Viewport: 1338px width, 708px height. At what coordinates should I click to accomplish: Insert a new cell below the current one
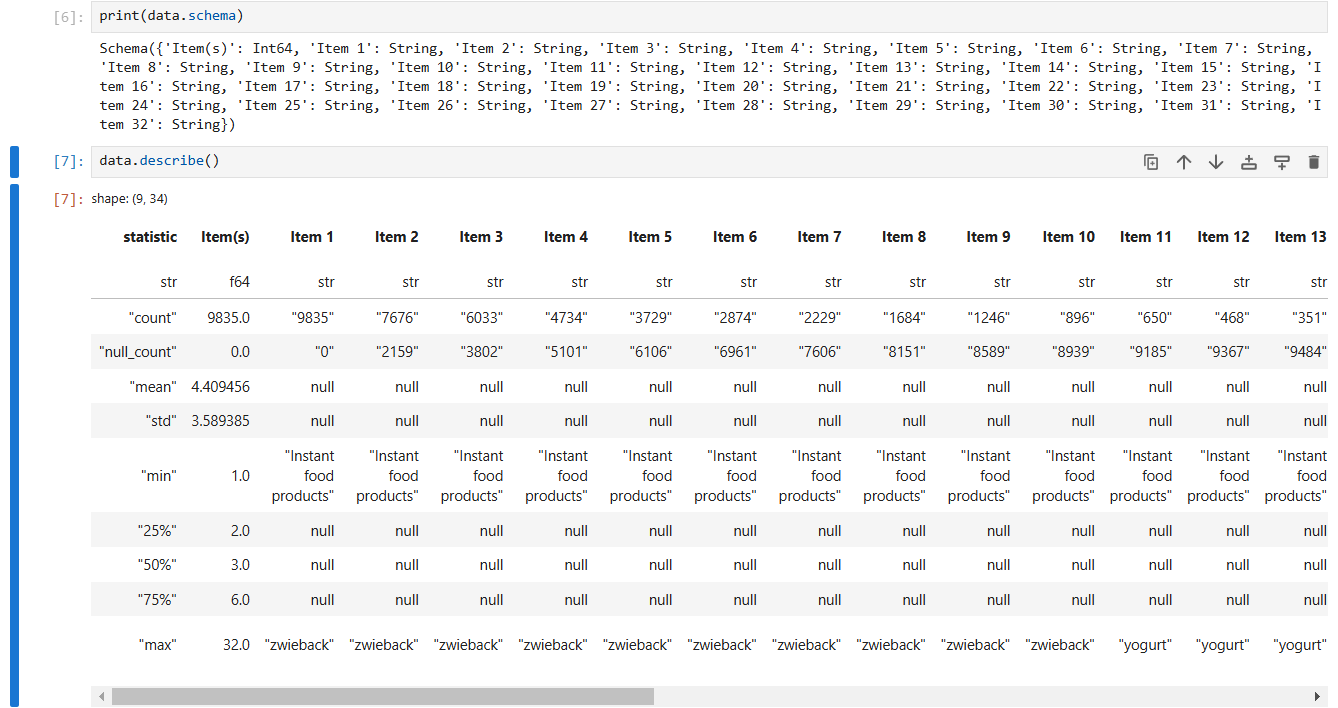[x=1281, y=162]
